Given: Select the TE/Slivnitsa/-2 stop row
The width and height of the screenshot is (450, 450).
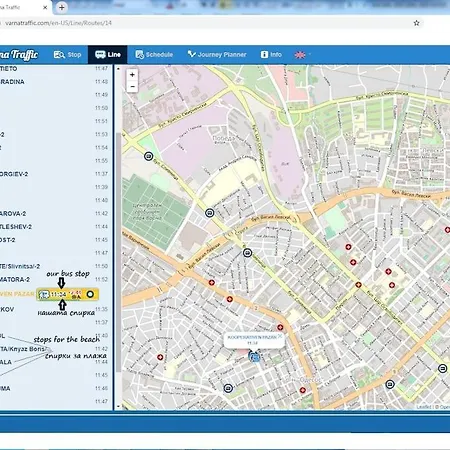Looking at the screenshot, I should coord(55,266).
